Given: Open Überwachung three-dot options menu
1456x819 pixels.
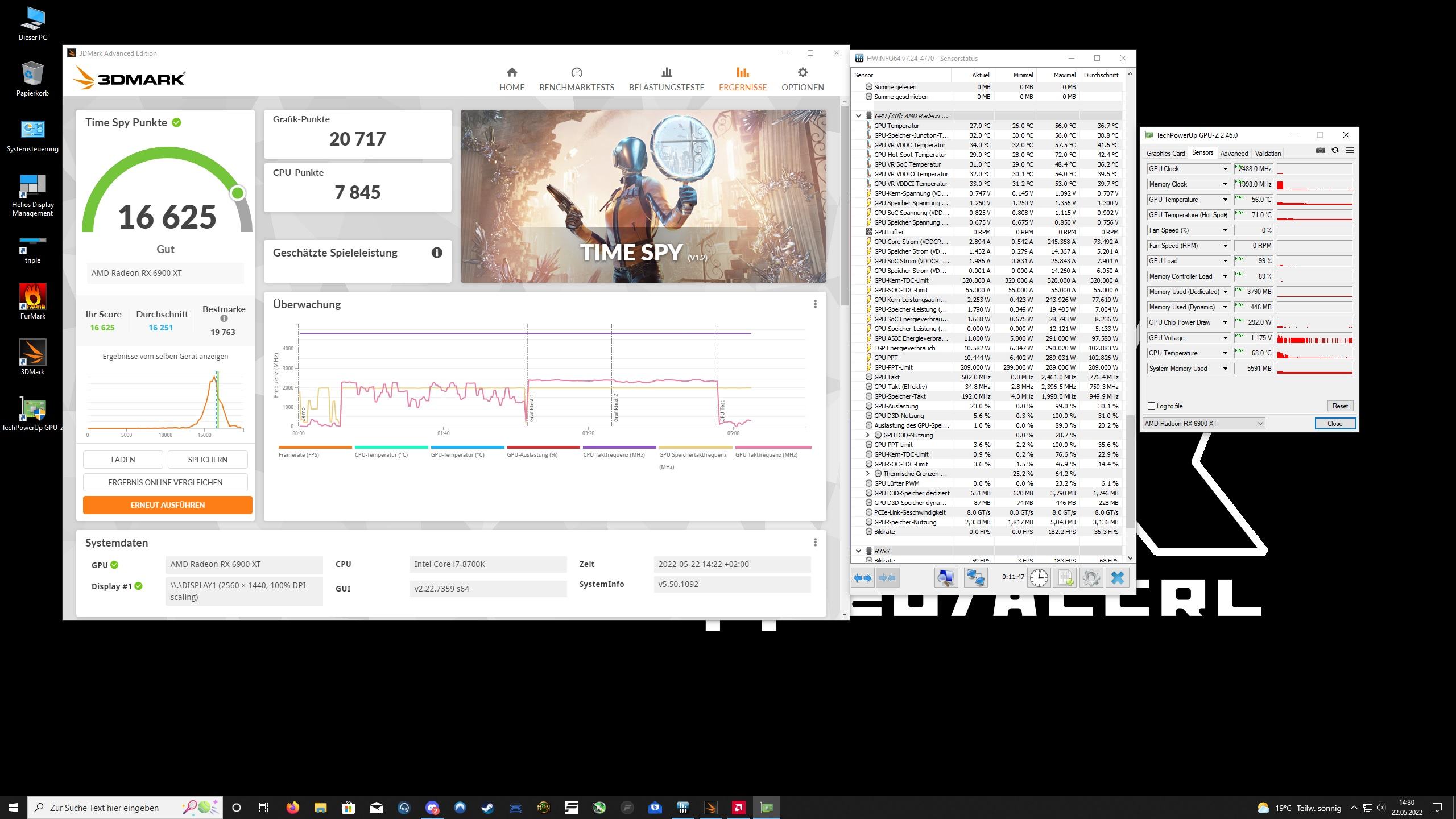Looking at the screenshot, I should click(x=815, y=304).
